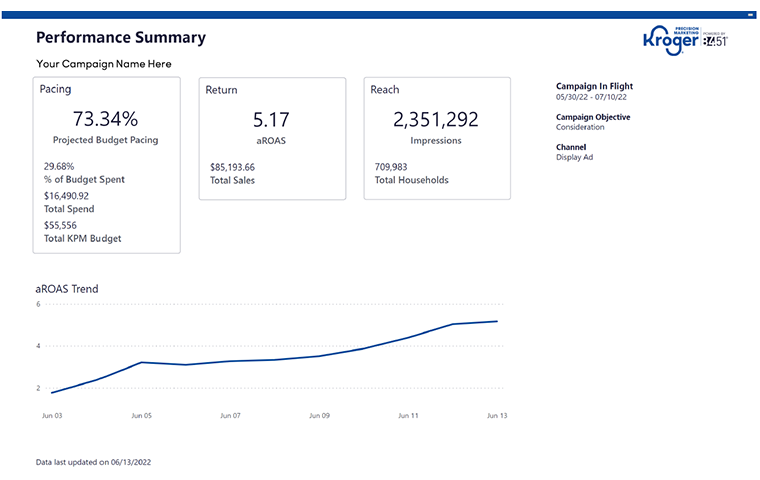Click the small minimize icon in top bar
760x480 pixels.
(751, 15)
